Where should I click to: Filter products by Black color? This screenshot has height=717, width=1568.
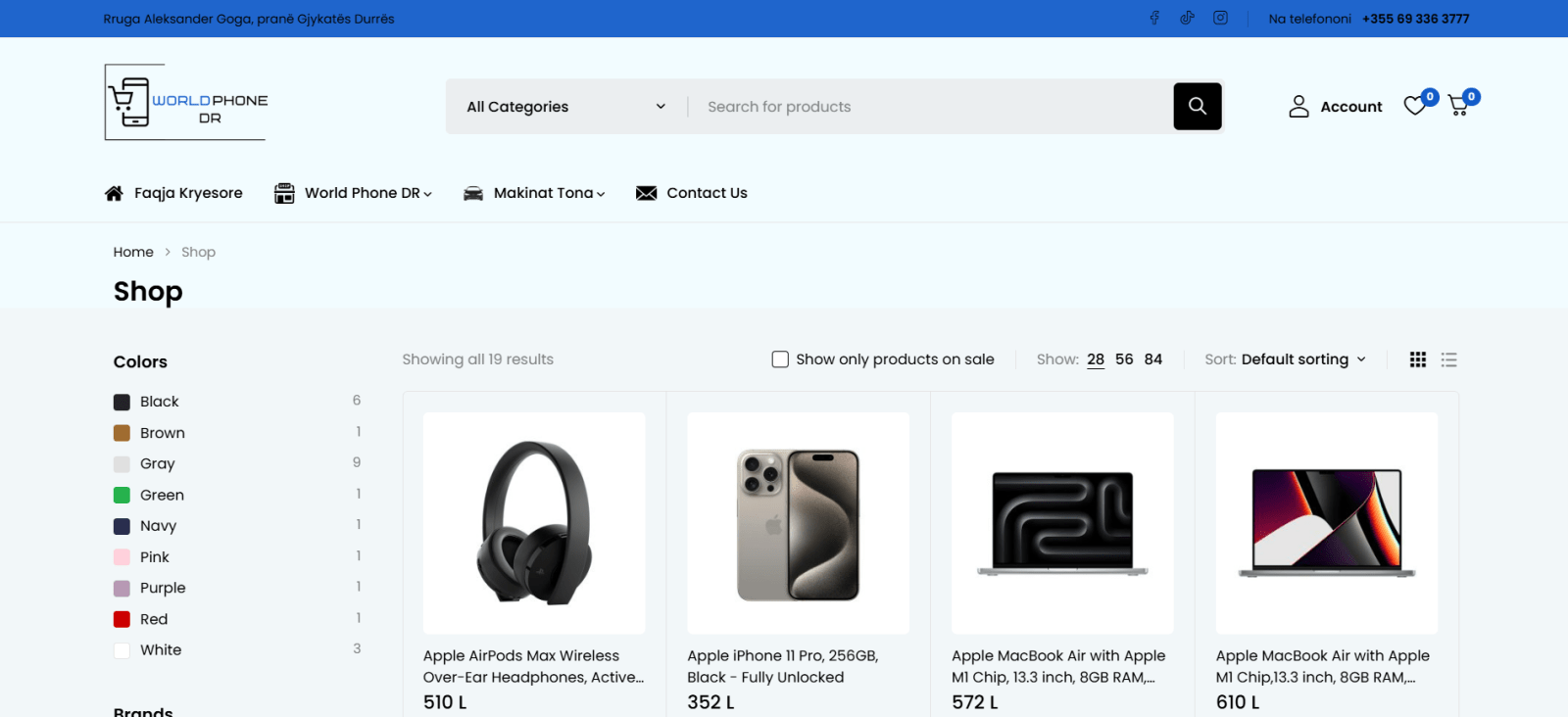point(159,402)
